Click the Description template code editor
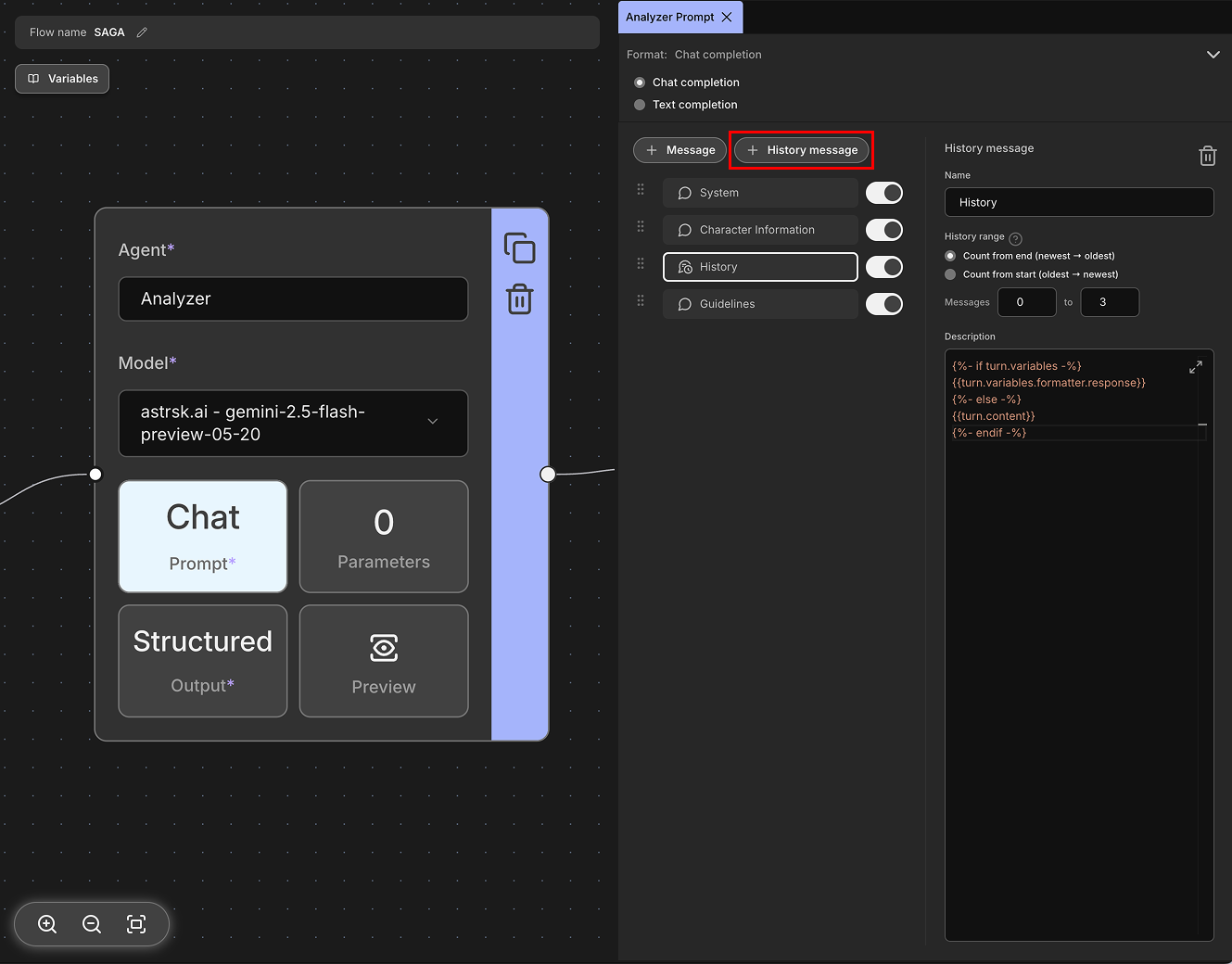This screenshot has height=964, width=1232. [1079, 645]
